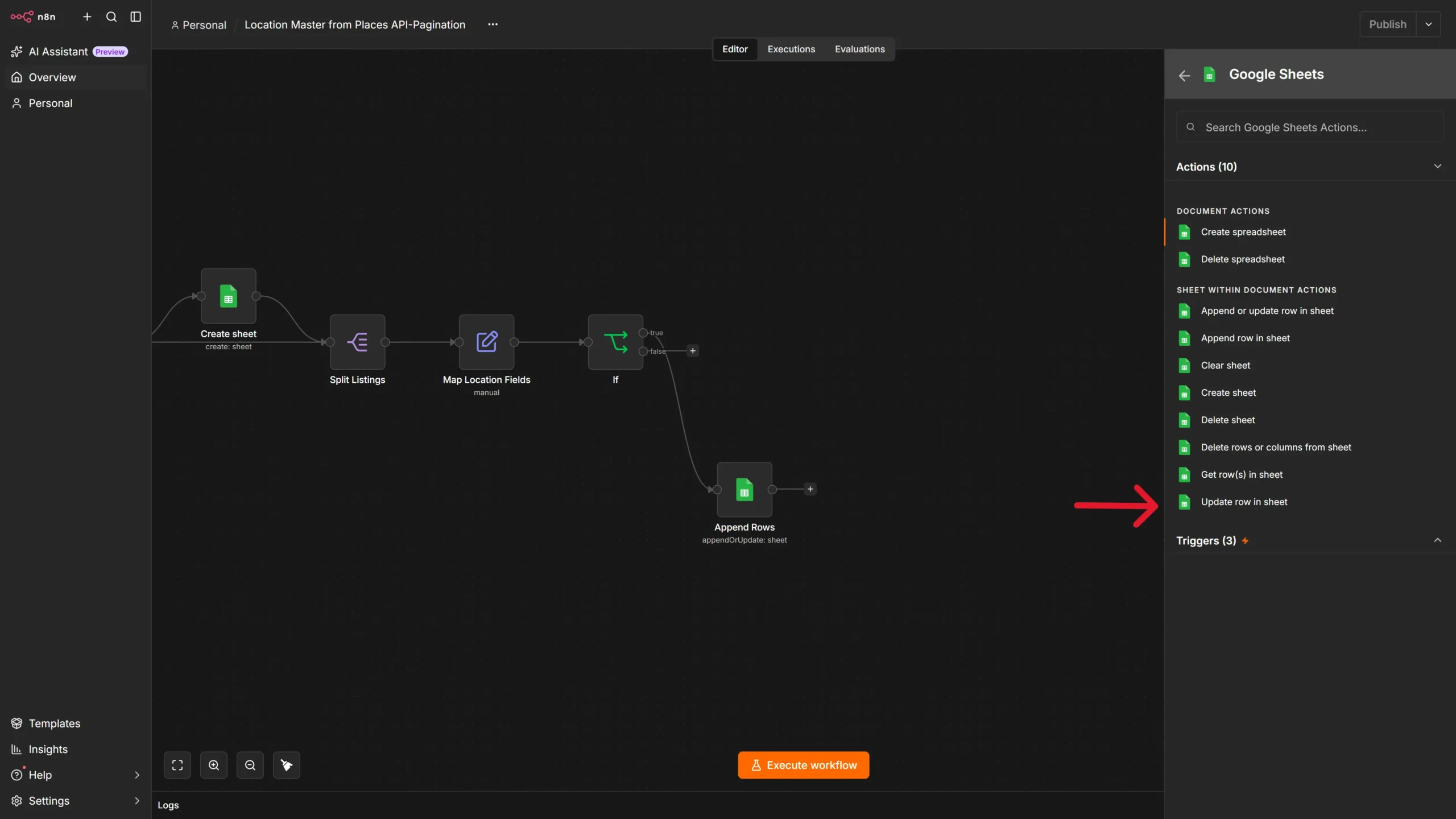Expand the Help submenu
The height and width of the screenshot is (819, 1456).
[x=75, y=775]
